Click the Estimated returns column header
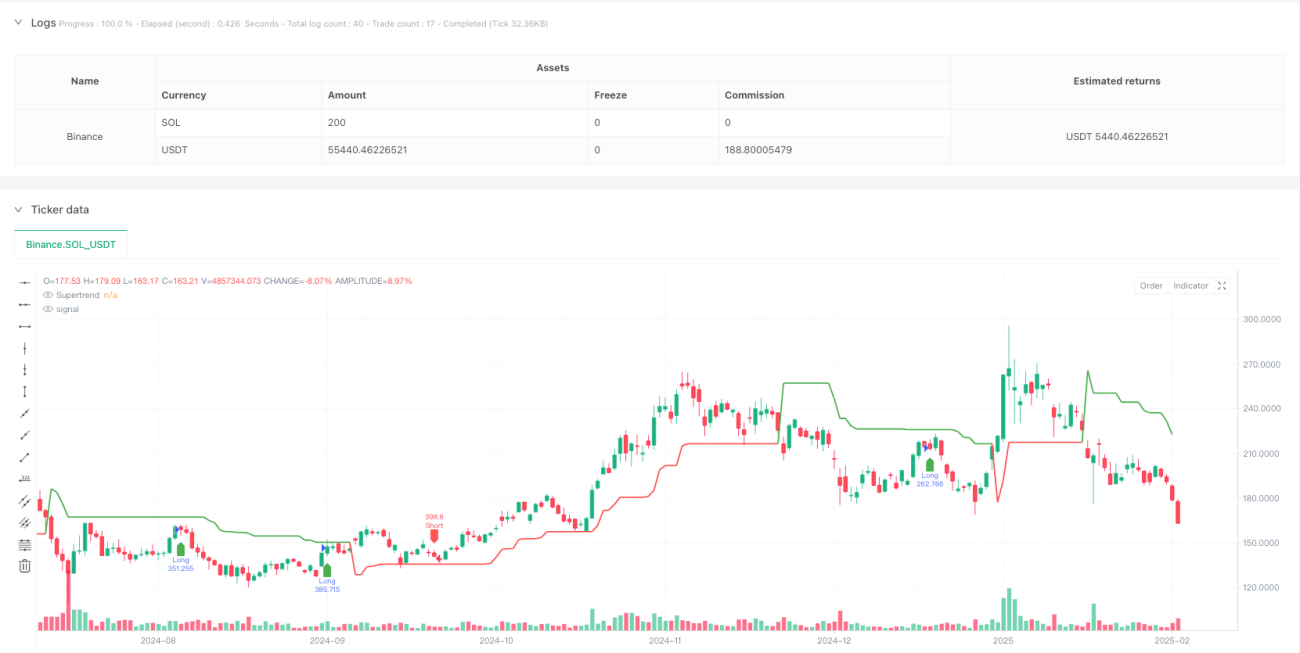The width and height of the screenshot is (1300, 653). point(1117,81)
